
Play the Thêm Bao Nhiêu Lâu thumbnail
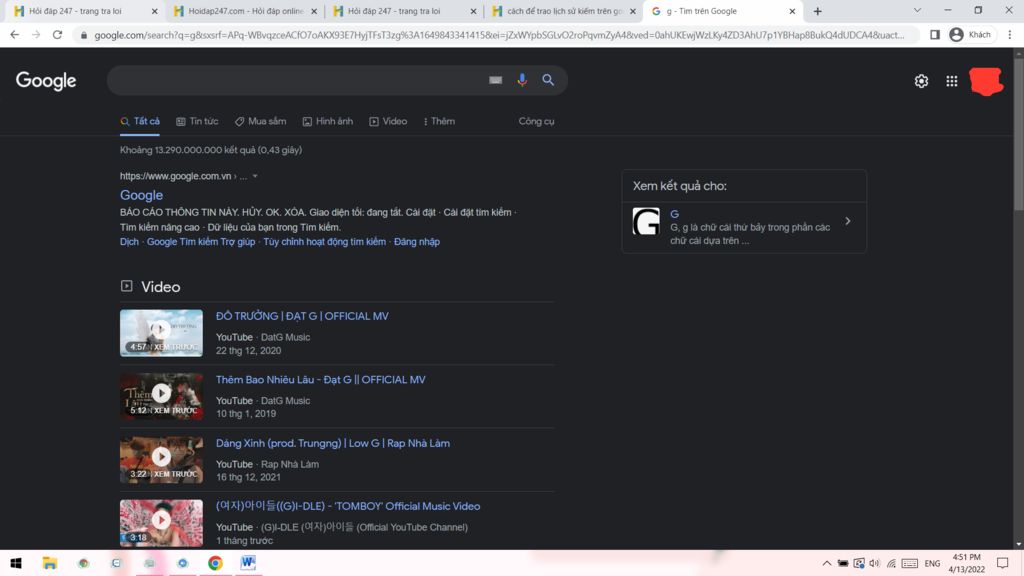point(161,396)
